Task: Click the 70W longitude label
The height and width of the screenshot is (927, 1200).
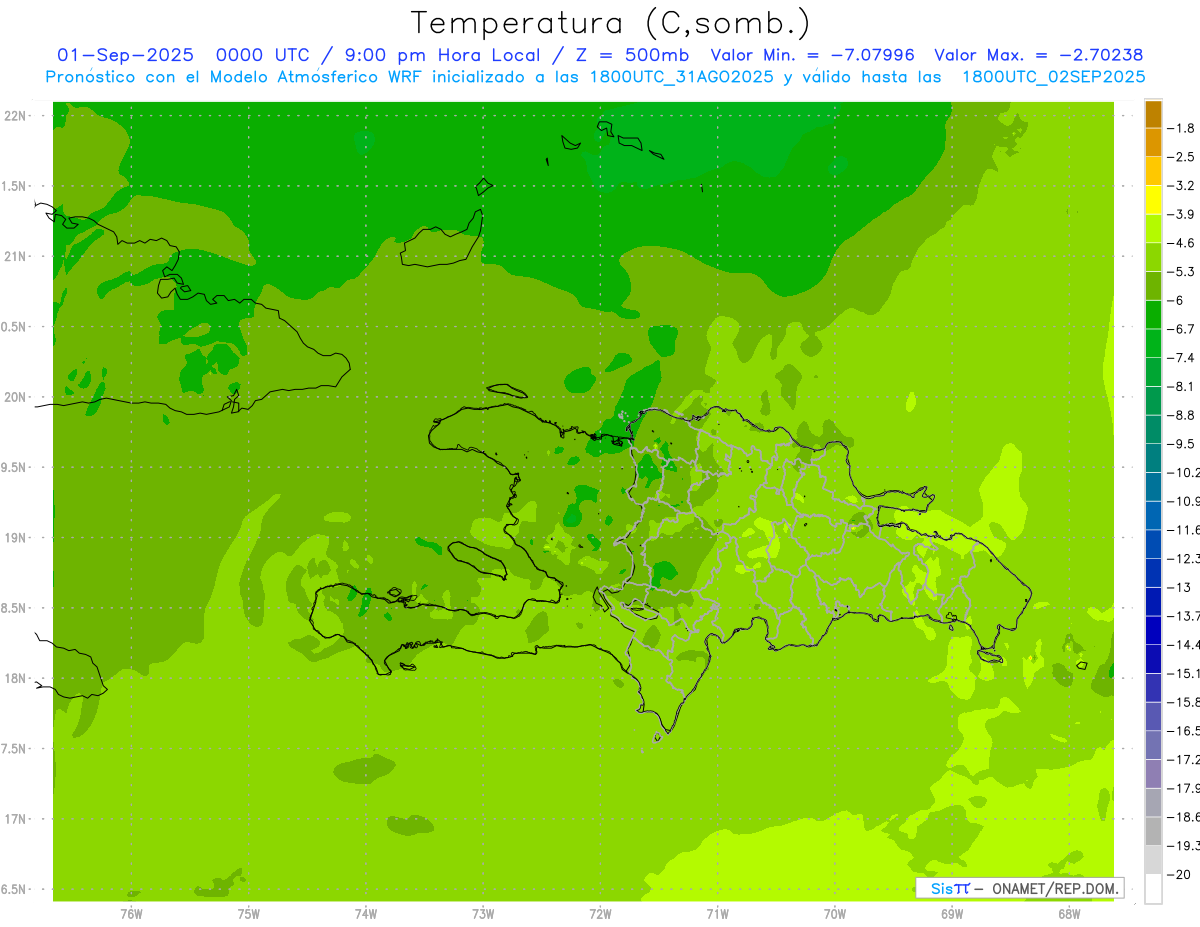Action: 834,913
